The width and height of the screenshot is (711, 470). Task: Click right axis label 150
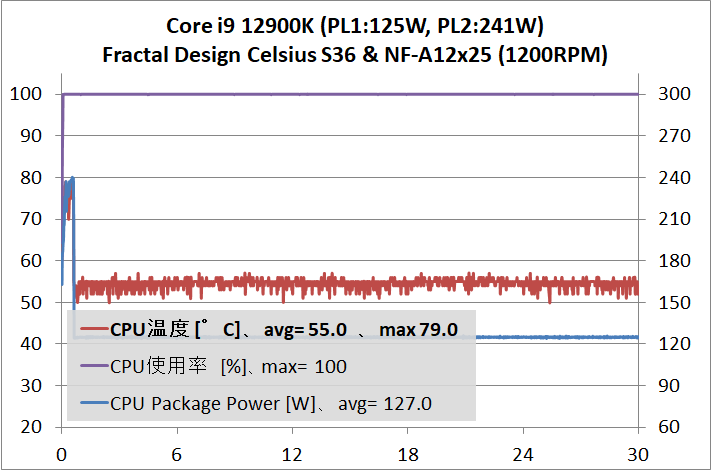[x=674, y=302]
